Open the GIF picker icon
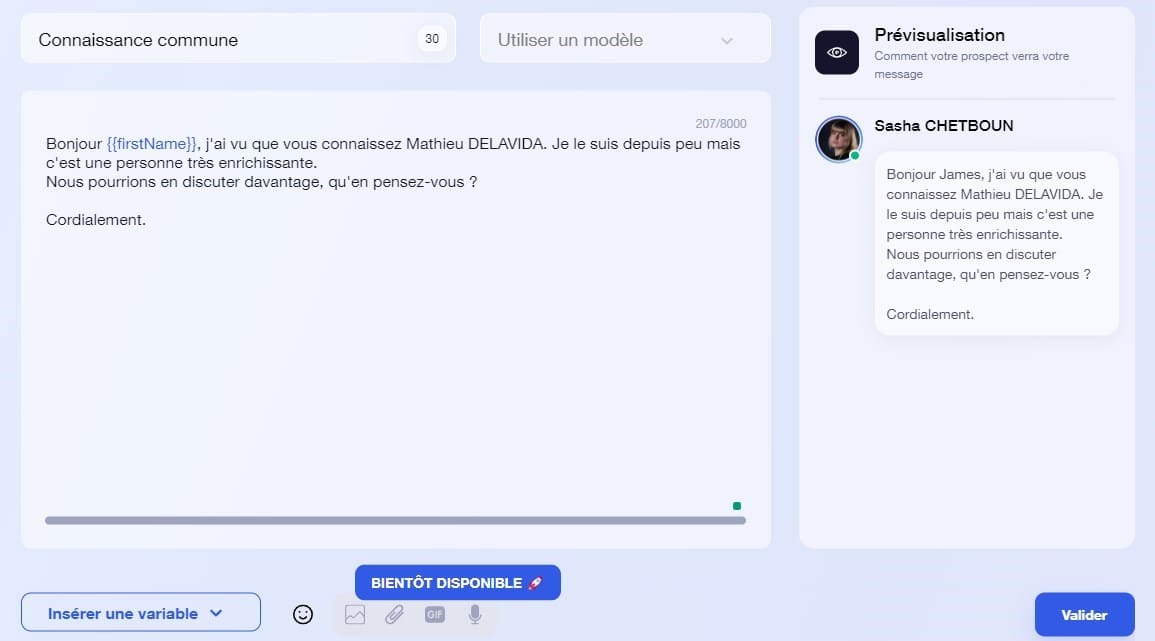 coord(434,614)
